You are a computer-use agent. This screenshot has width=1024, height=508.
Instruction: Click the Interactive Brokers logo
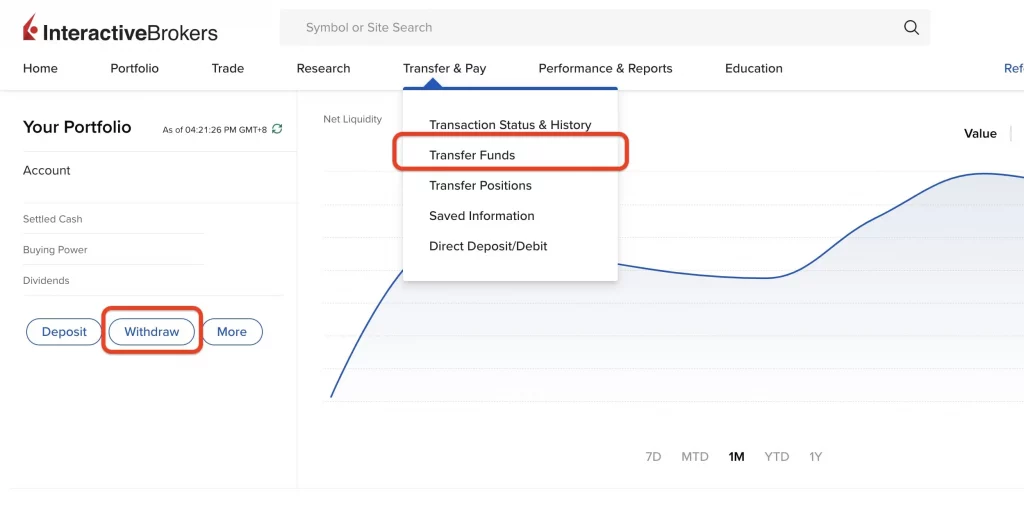pos(120,30)
